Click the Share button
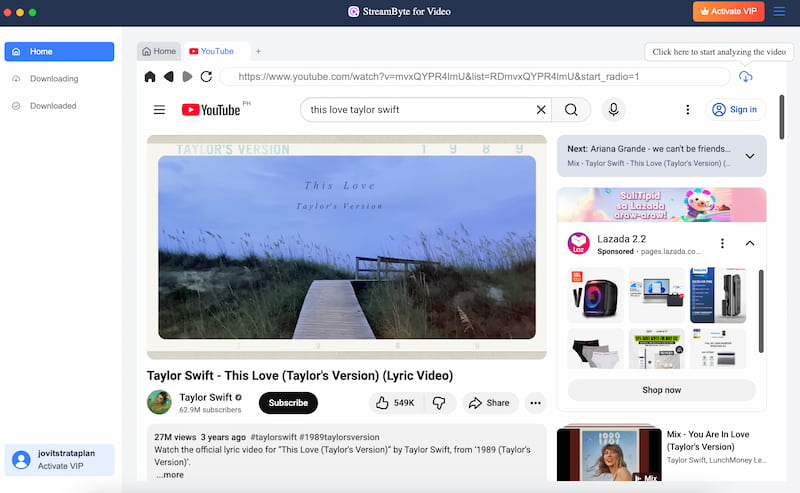 (490, 403)
